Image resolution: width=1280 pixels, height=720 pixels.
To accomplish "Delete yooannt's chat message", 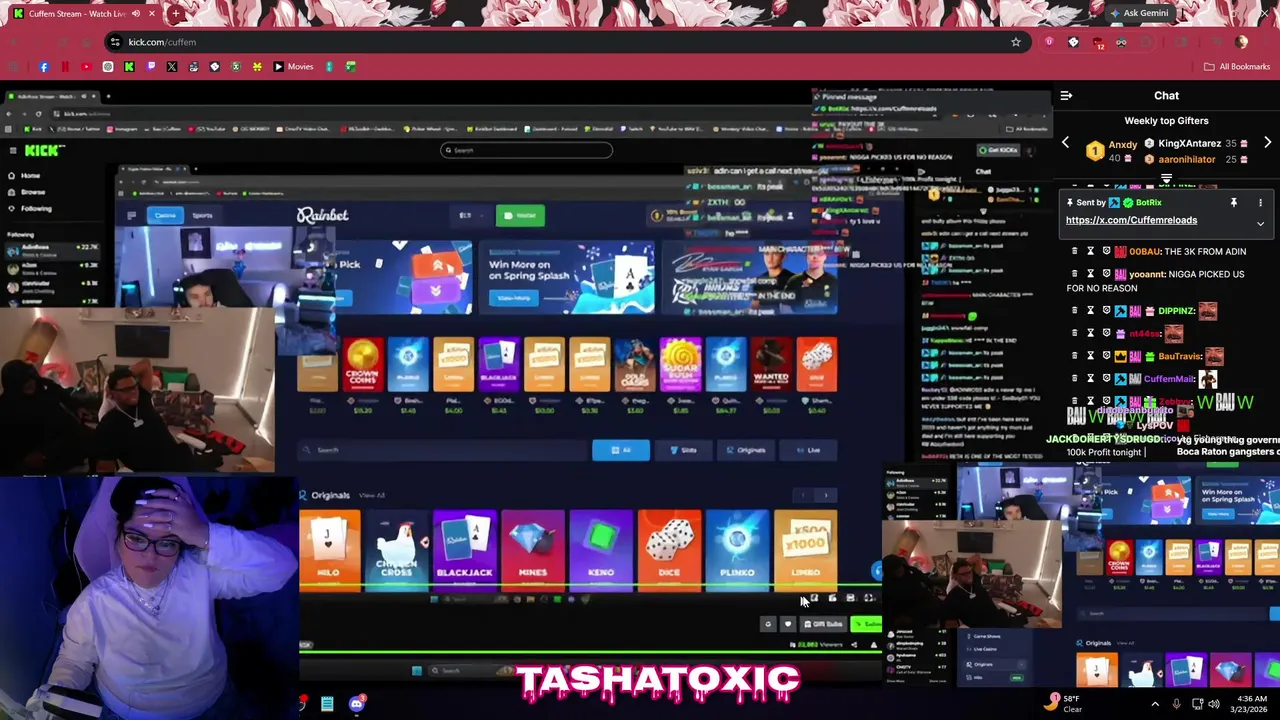I will [1074, 274].
